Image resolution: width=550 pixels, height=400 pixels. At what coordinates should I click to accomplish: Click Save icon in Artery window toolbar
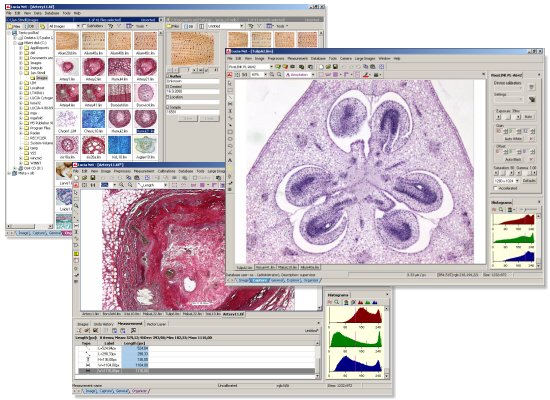pos(93,178)
